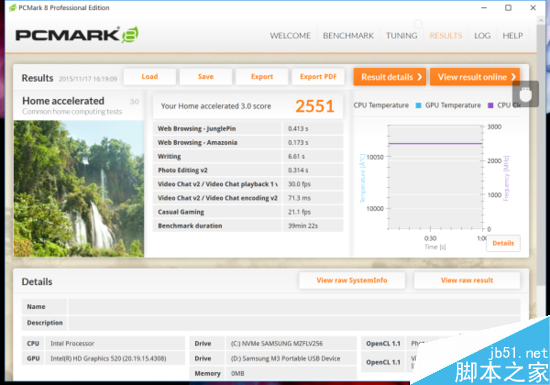This screenshot has width=550, height=385.
Task: Click the Writing result row
Action: (x=248, y=156)
